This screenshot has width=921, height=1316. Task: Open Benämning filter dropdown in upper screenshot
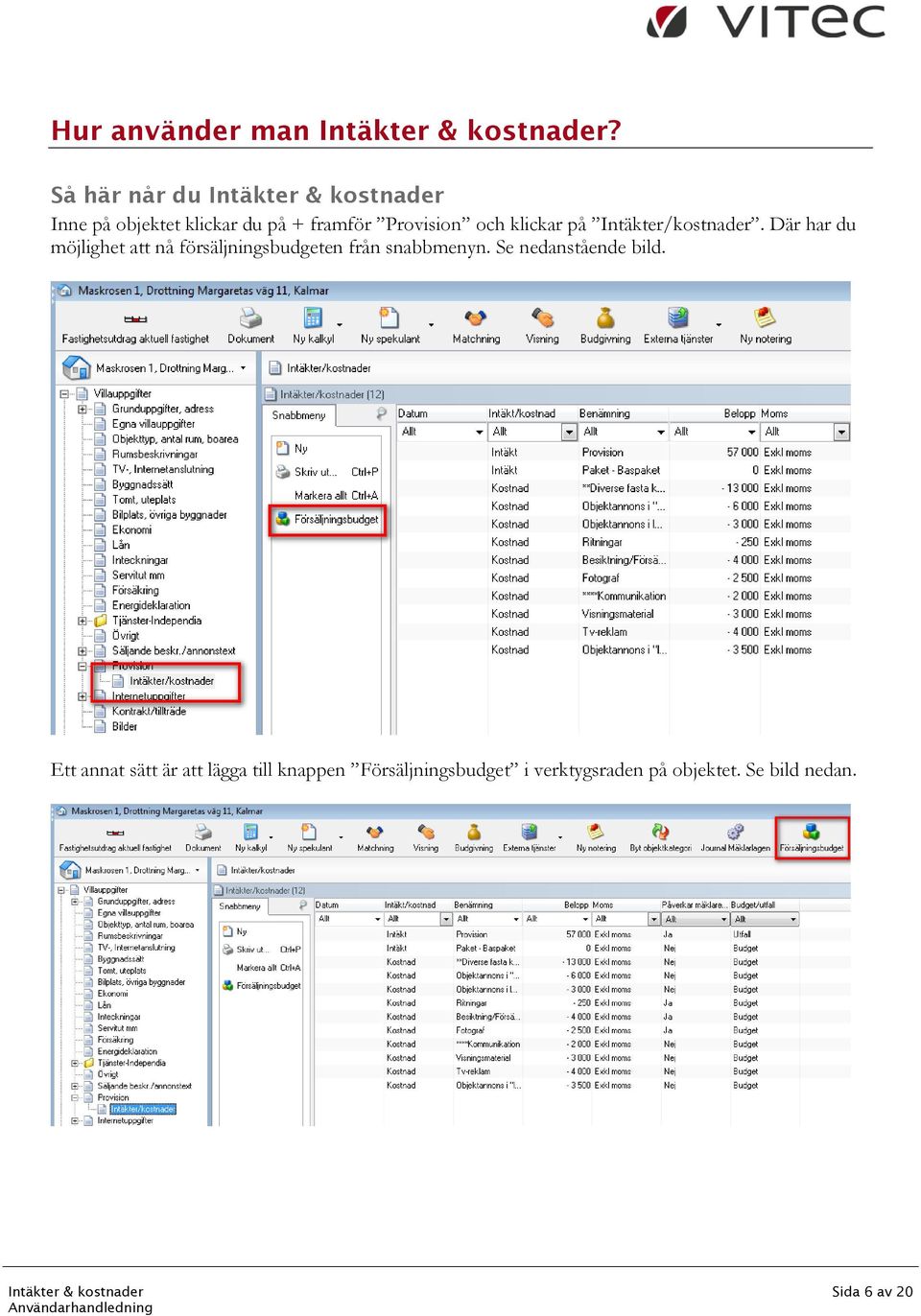661,433
